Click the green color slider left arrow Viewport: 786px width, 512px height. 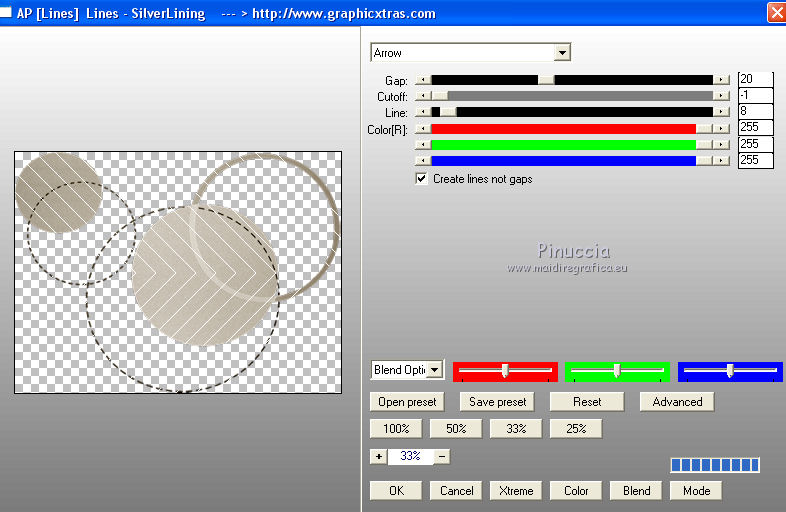424,145
